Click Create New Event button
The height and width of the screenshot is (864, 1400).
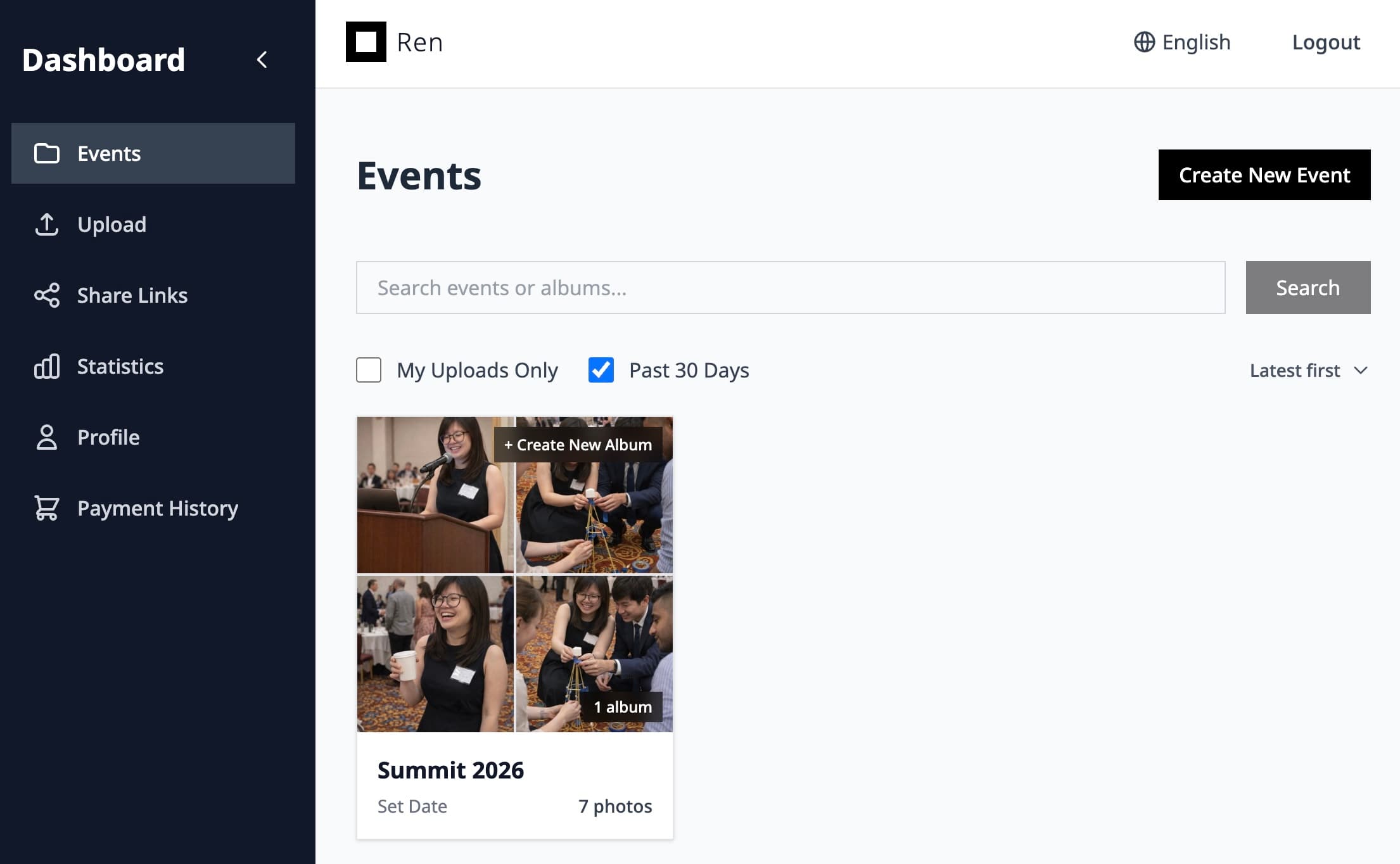coord(1264,175)
